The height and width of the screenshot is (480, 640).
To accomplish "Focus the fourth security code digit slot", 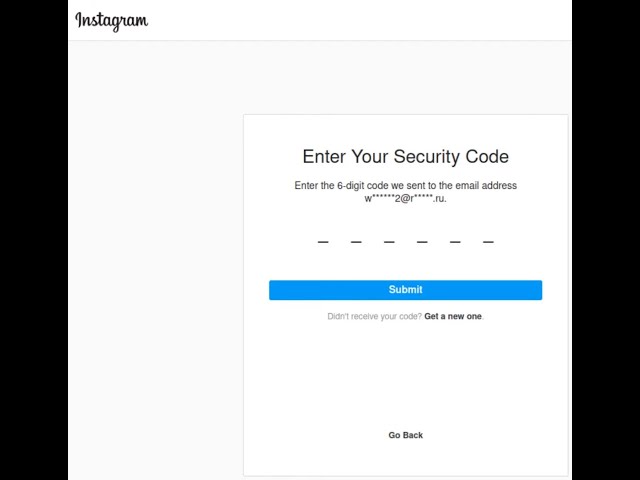I will [422, 240].
